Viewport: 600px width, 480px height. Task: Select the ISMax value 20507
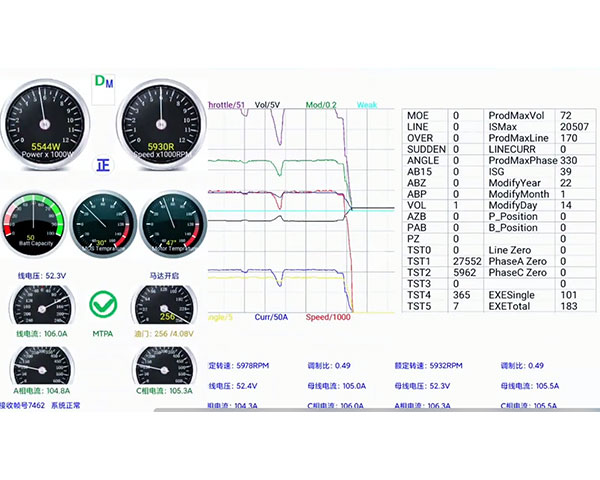573,127
